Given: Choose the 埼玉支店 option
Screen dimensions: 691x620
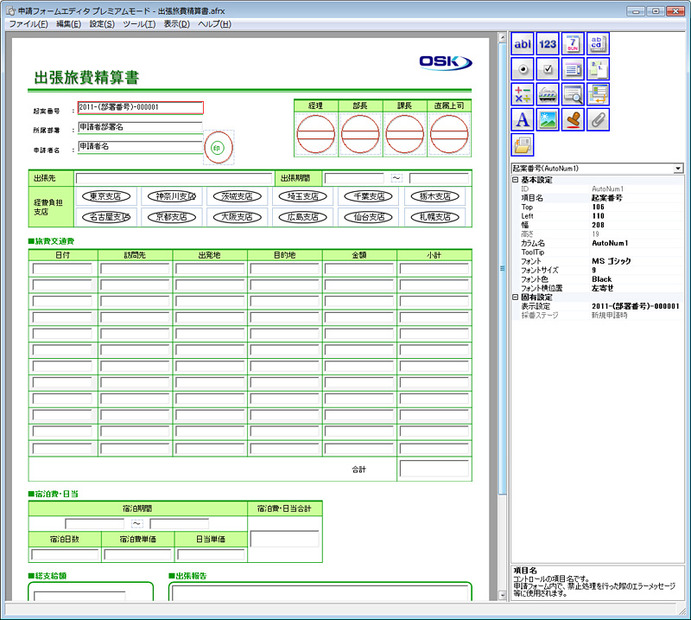Looking at the screenshot, I should tap(303, 197).
